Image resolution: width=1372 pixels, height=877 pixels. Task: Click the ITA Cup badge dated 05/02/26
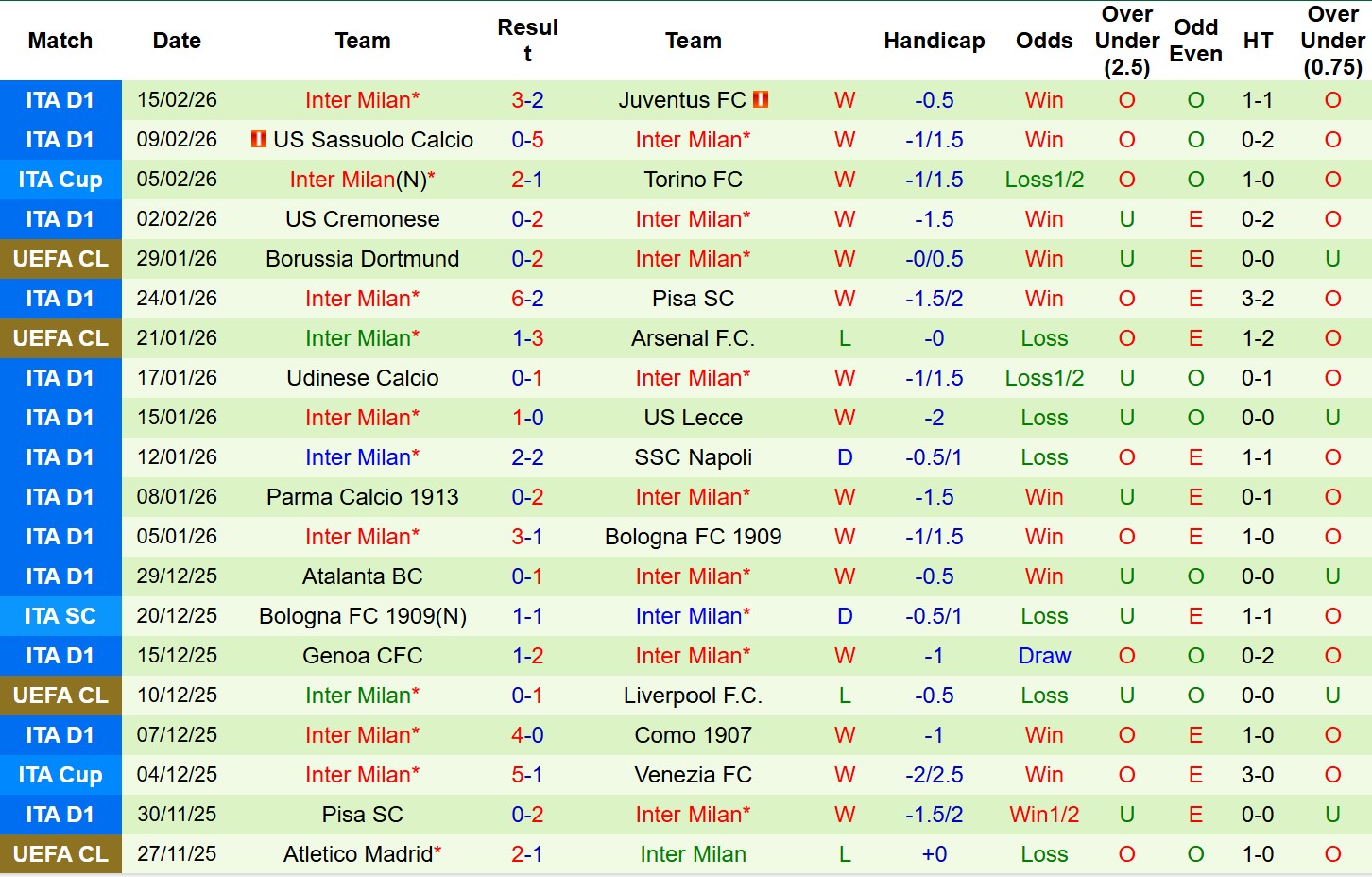coord(60,180)
